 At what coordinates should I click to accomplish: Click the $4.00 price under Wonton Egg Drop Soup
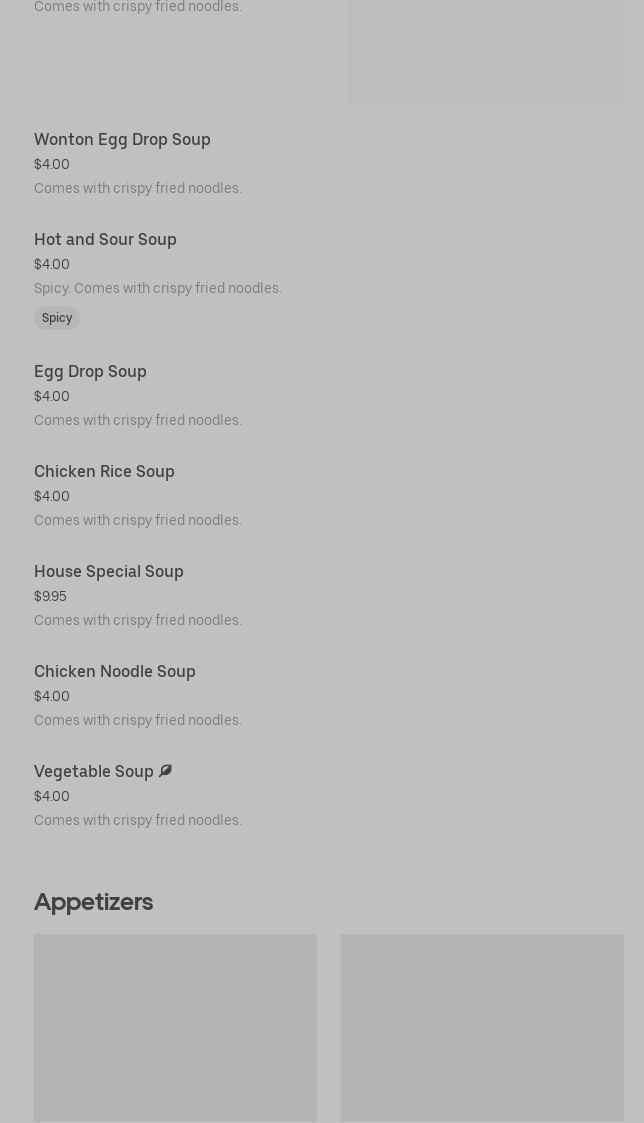pos(52,165)
